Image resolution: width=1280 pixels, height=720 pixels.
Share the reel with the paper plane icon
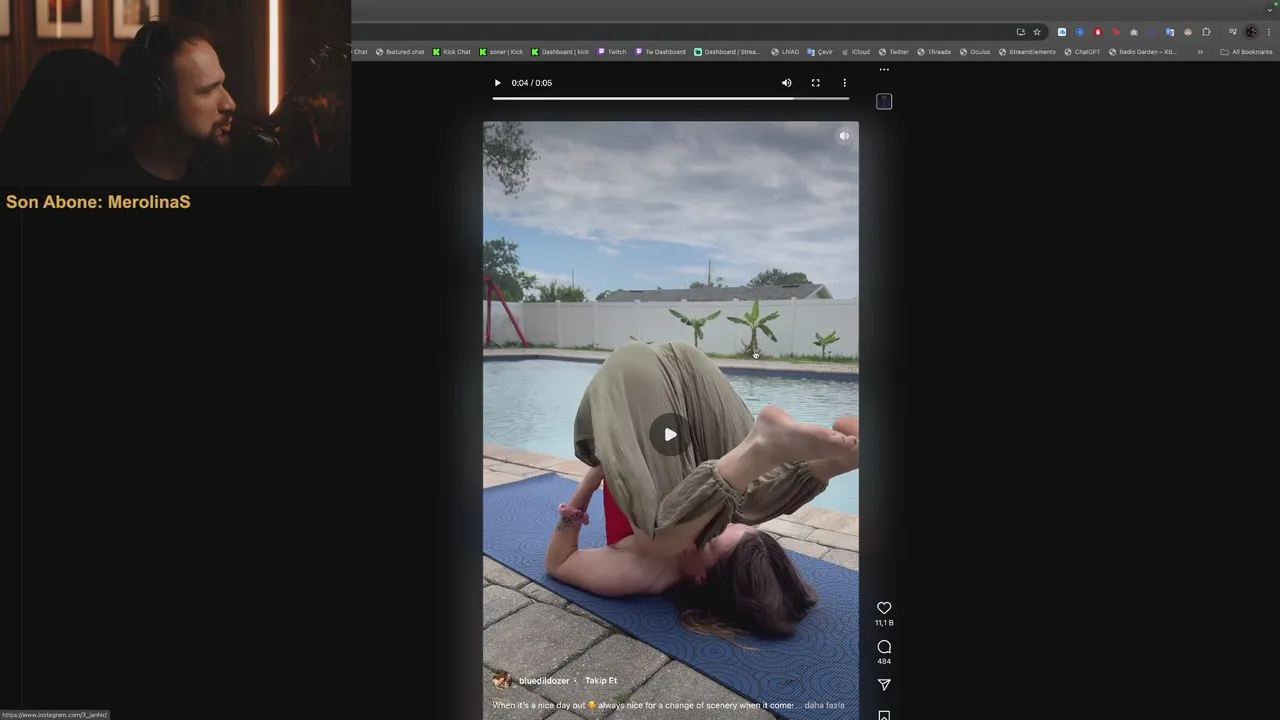884,685
